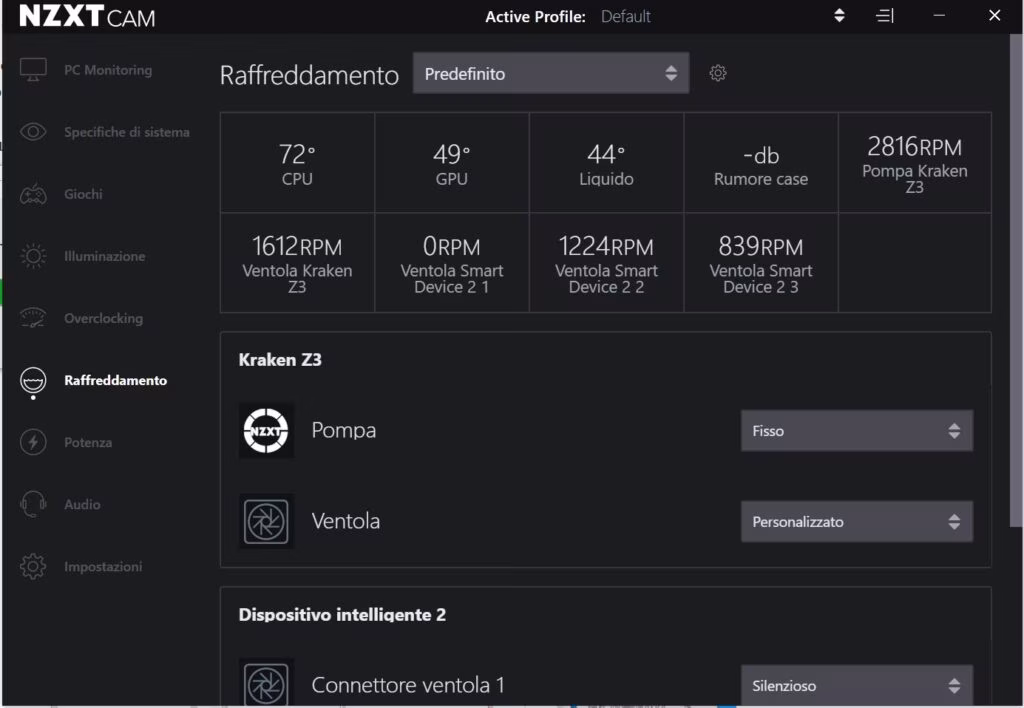1024x708 pixels.
Task: Switch to Illuminazione page
Action: pos(104,256)
